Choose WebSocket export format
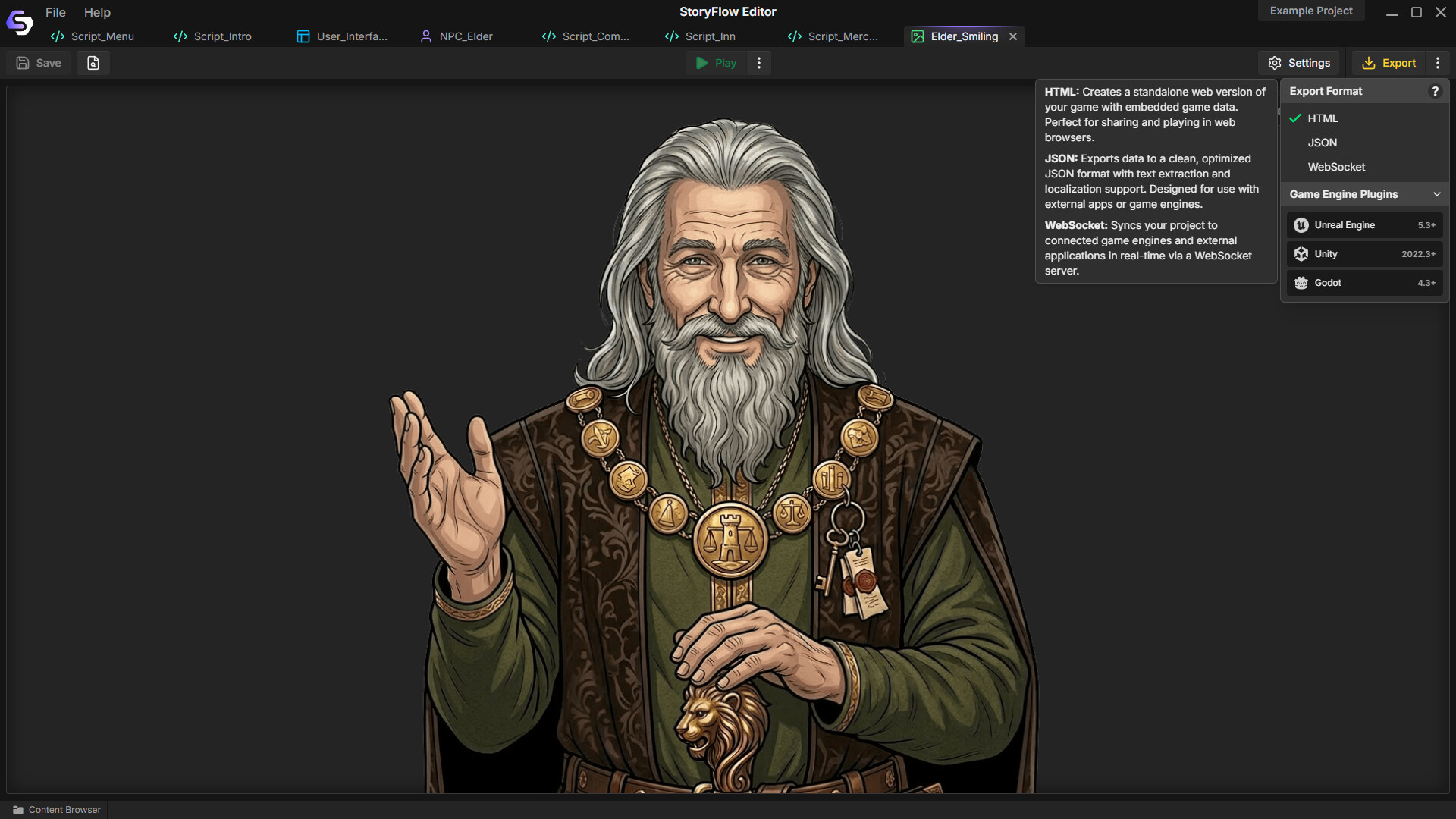The image size is (1456, 819). coord(1336,167)
